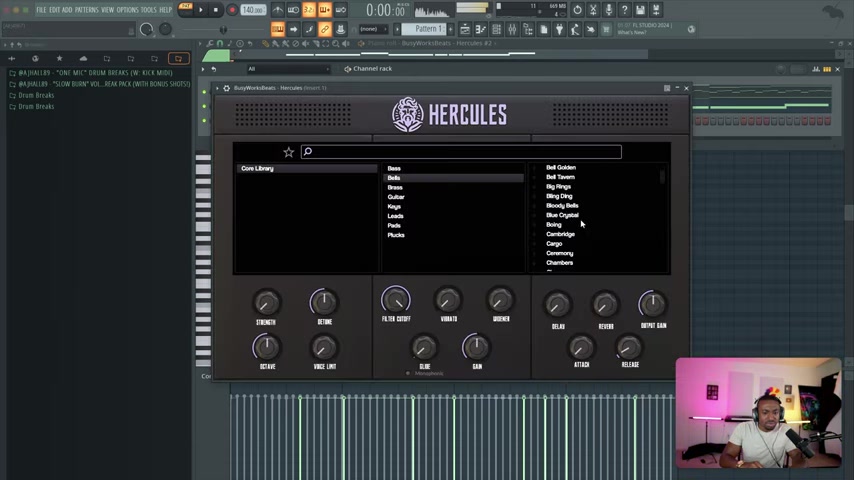Stop playback with the stop button
Screen dimensions: 854x480
pyautogui.click(x=216, y=10)
